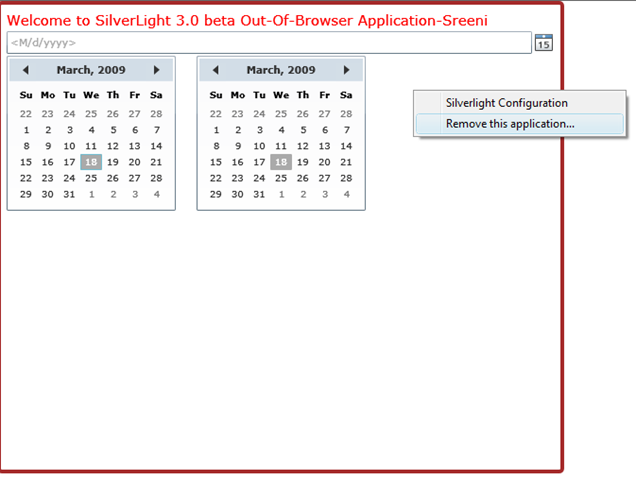Choose day 14 in left calendar
The width and height of the screenshot is (636, 480).
(x=156, y=146)
